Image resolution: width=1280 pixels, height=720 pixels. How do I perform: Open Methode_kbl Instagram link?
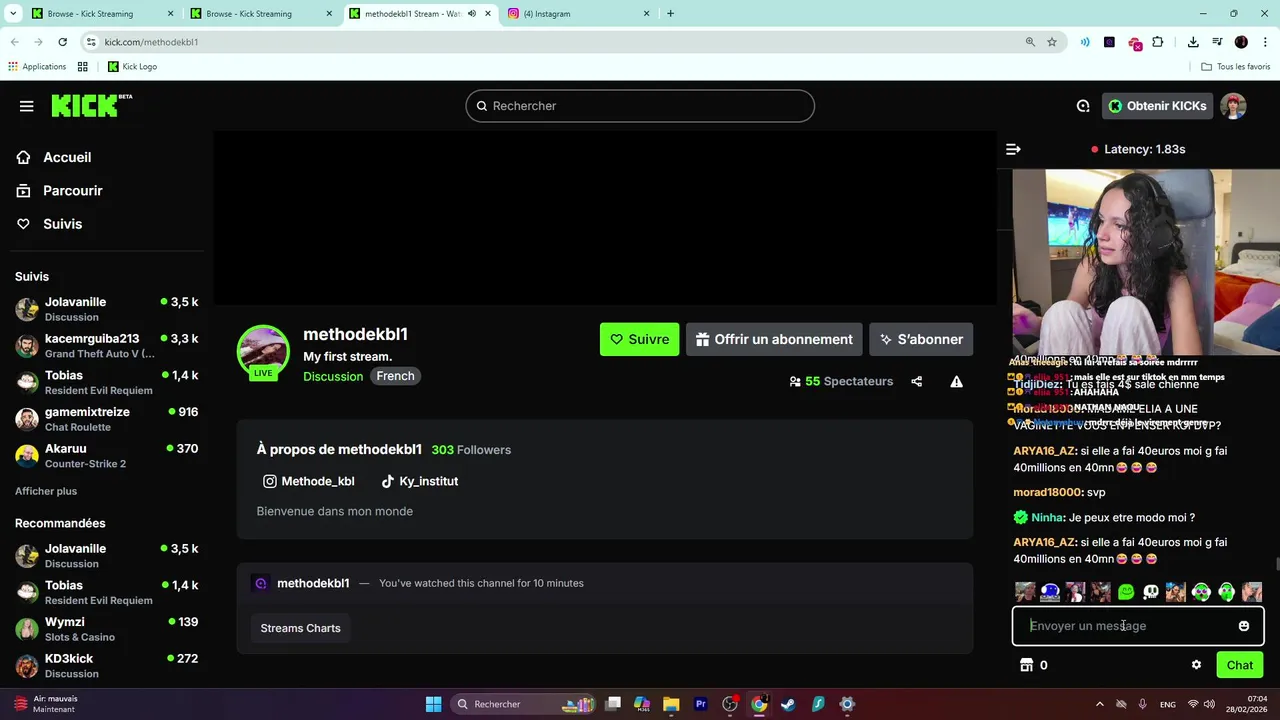pos(309,481)
